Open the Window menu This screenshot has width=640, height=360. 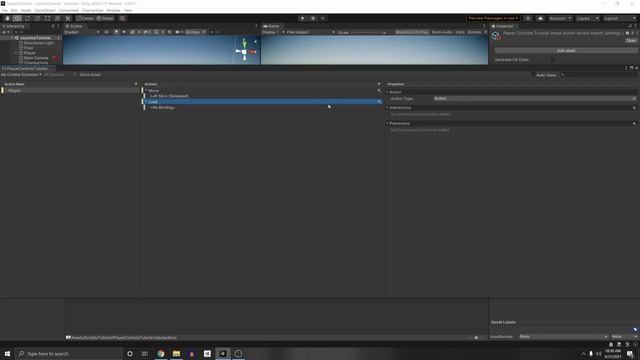tap(113, 10)
